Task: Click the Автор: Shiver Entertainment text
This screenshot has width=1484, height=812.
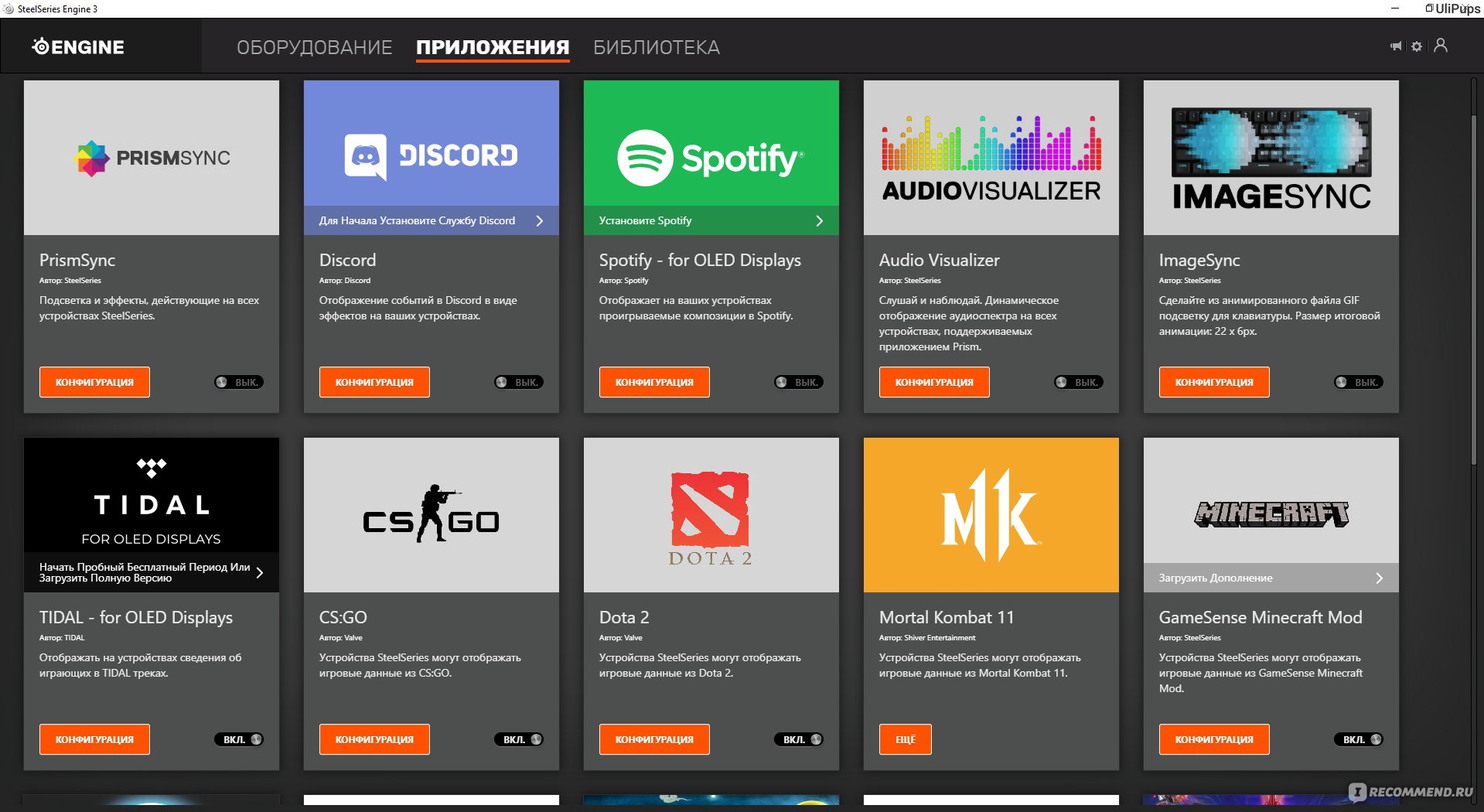Action: pos(927,638)
